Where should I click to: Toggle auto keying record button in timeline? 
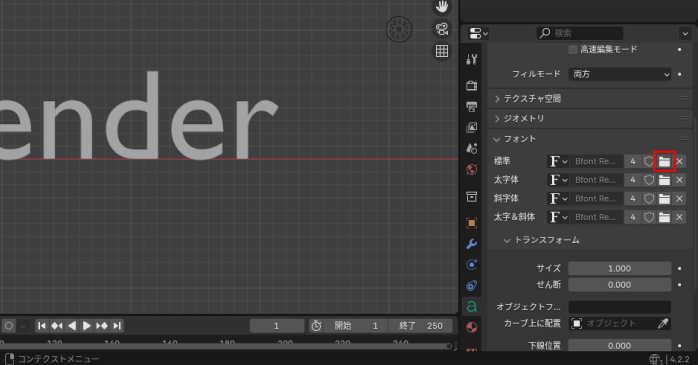(x=8, y=326)
